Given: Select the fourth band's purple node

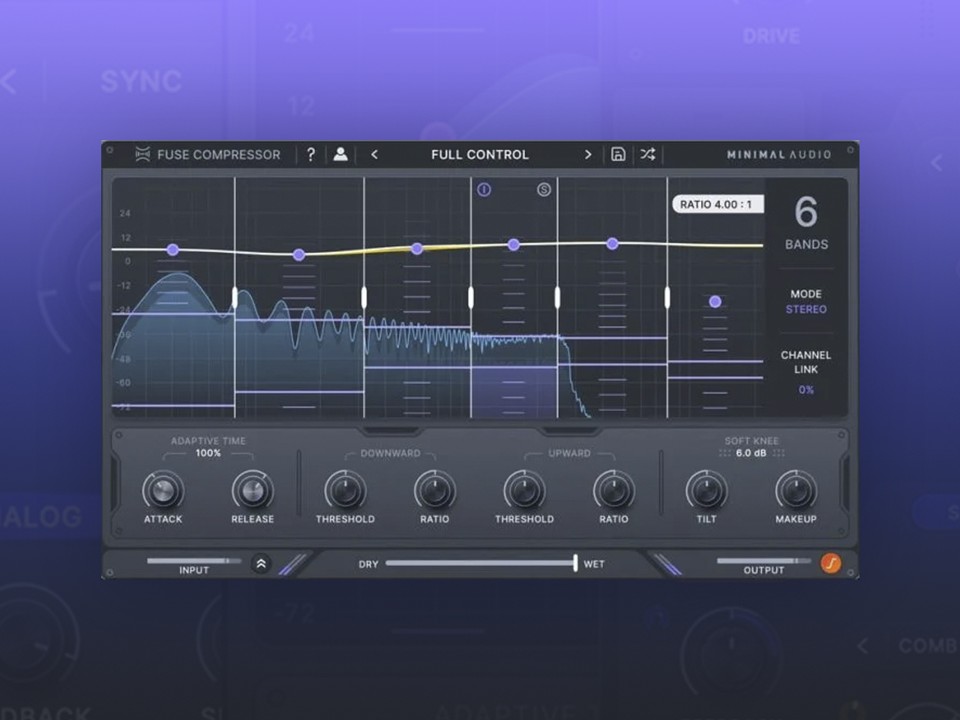Looking at the screenshot, I should click(514, 245).
